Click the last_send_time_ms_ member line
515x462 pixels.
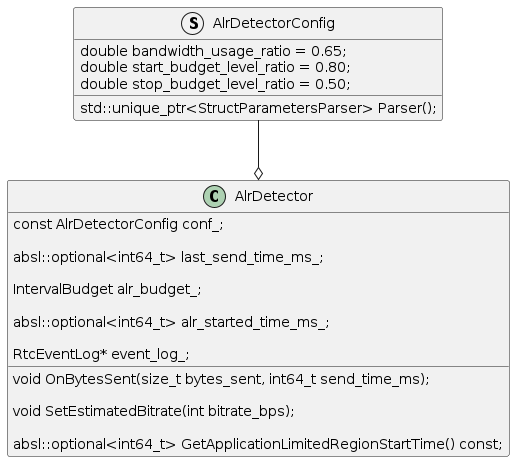[168, 257]
